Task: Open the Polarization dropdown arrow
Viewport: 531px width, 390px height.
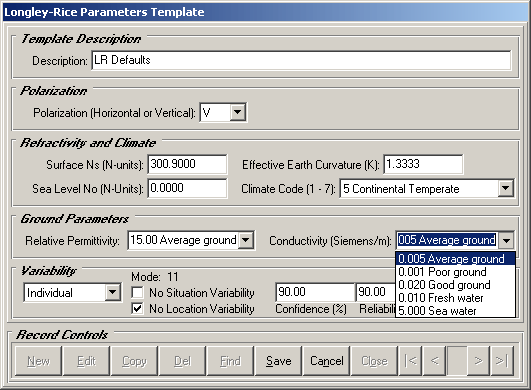Action: click(x=238, y=112)
